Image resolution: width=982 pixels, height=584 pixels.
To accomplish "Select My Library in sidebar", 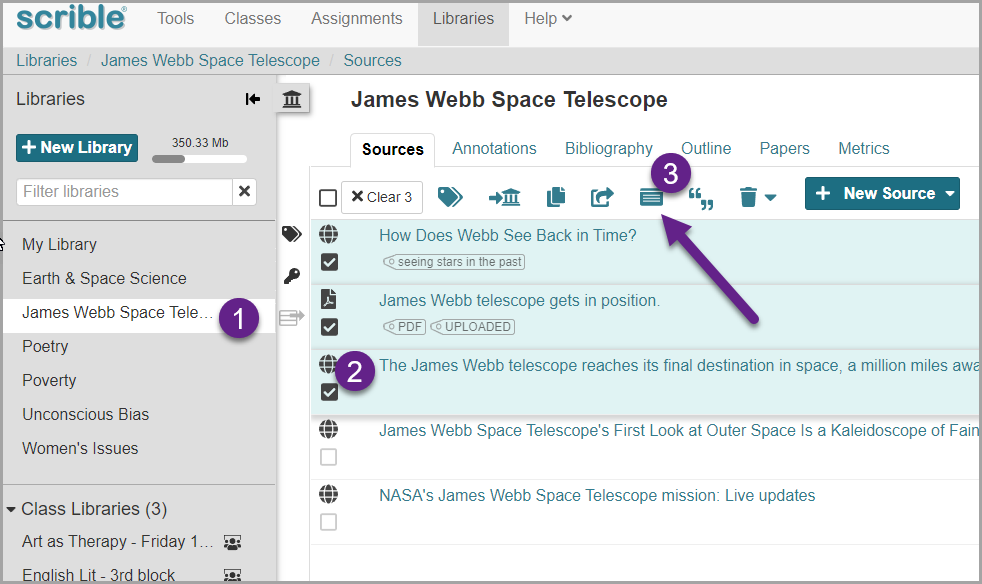I will [x=59, y=244].
